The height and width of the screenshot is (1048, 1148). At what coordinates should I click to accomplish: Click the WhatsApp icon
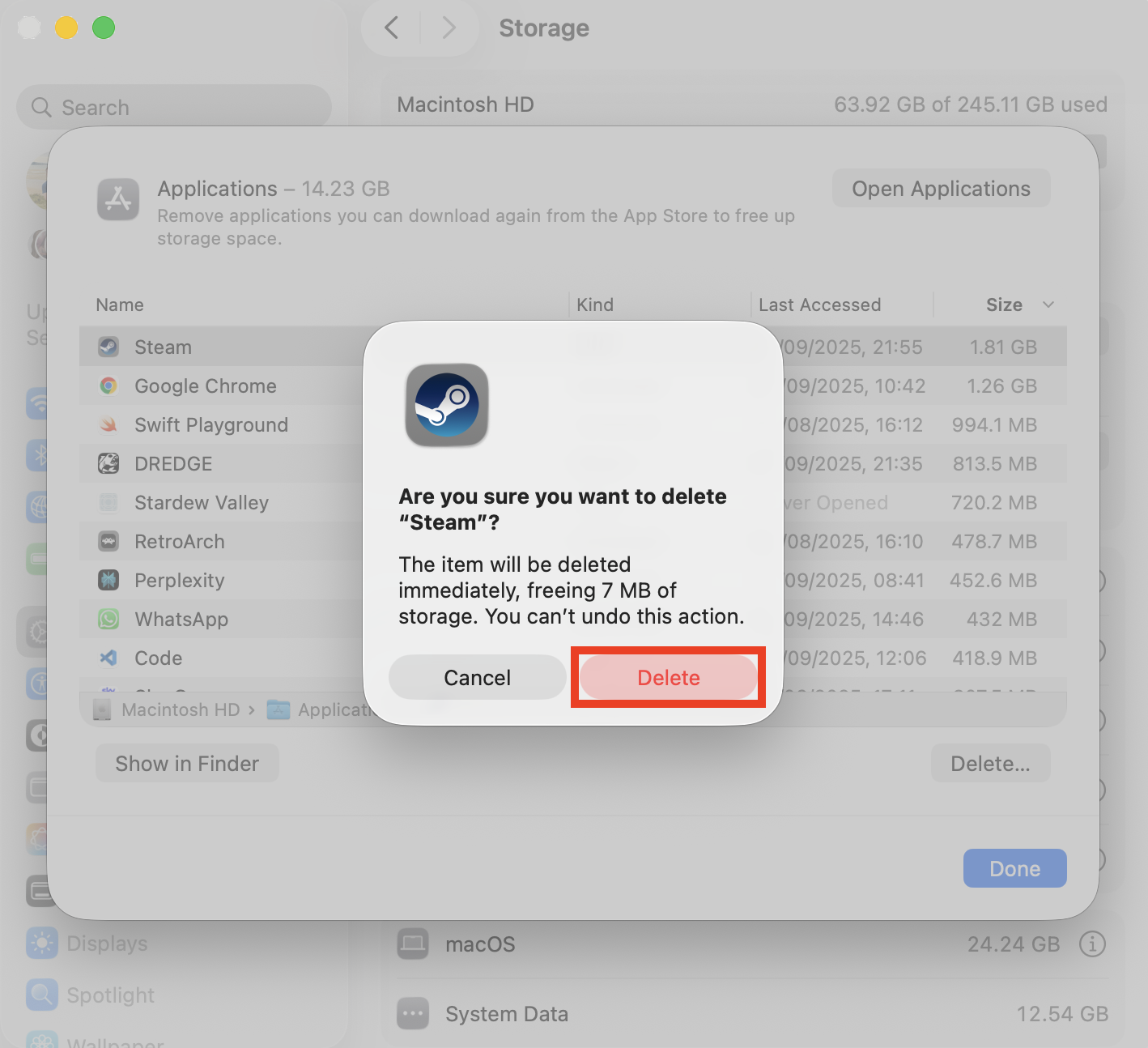(108, 619)
